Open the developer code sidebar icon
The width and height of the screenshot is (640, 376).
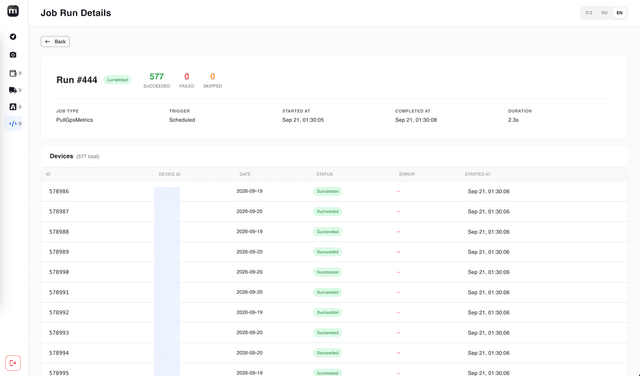pos(13,124)
